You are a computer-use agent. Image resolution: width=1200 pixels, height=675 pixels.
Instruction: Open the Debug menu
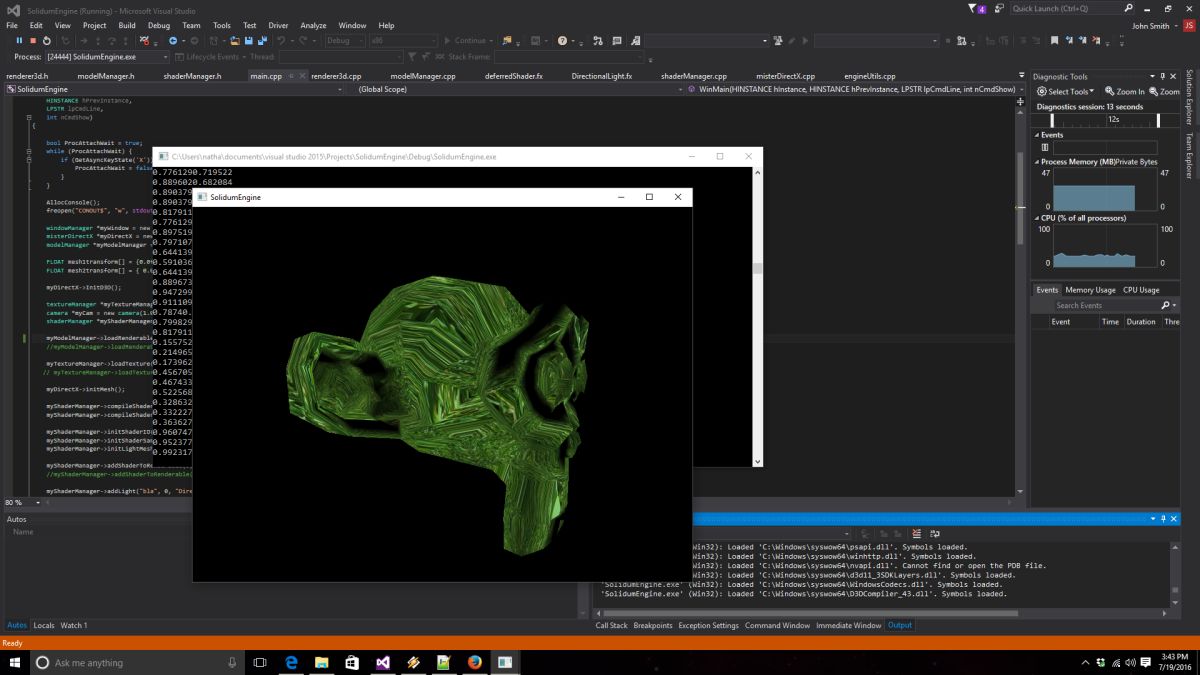[x=158, y=25]
